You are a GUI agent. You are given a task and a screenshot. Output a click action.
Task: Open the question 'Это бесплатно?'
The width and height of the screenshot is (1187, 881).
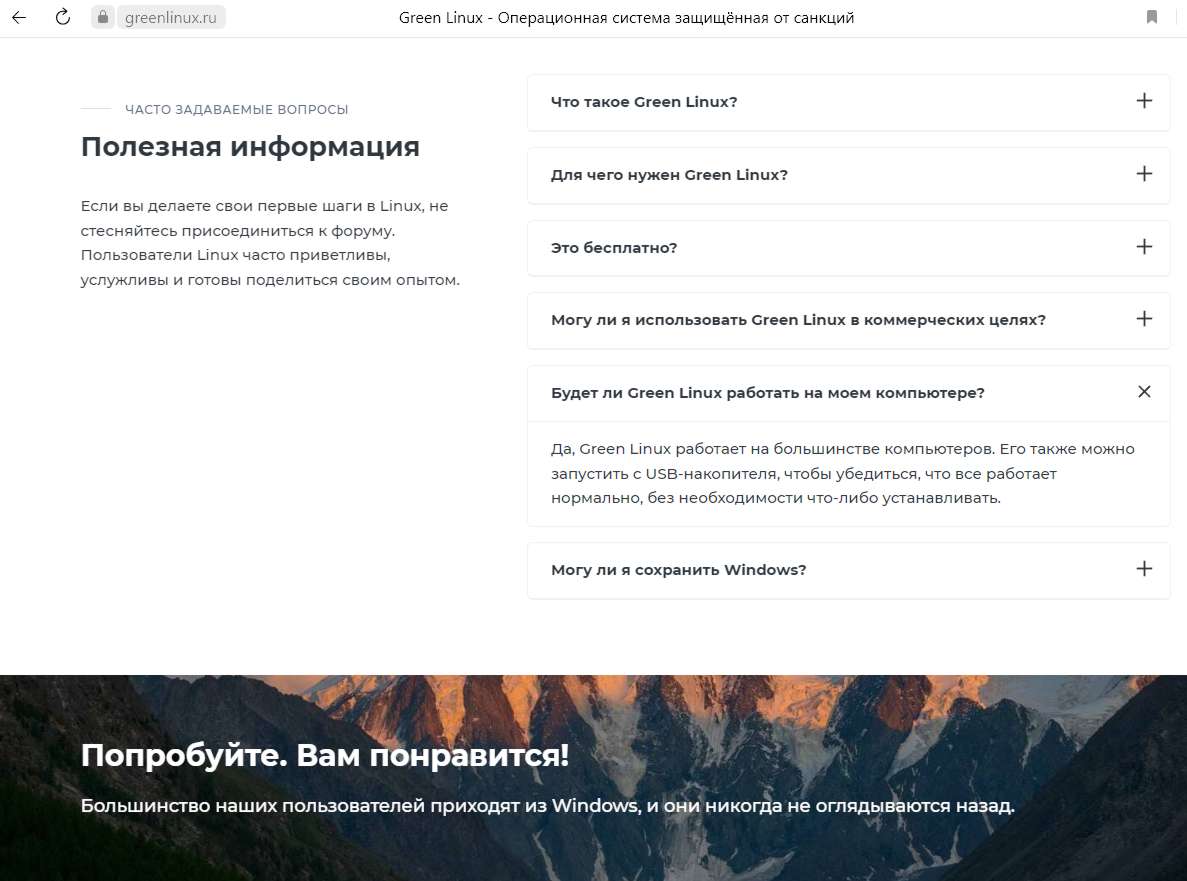coord(848,247)
